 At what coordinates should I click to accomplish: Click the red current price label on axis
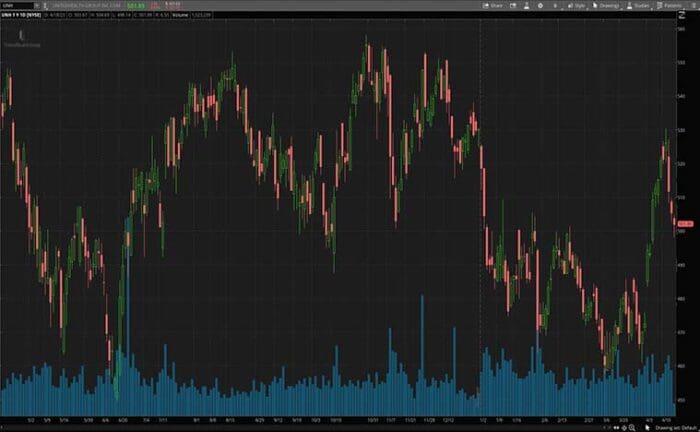685,224
